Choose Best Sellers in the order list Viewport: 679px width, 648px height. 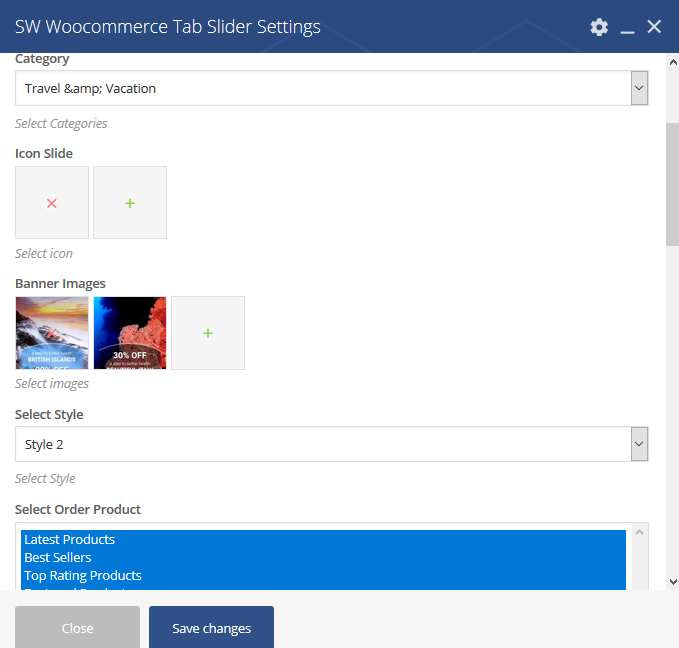[x=323, y=557]
